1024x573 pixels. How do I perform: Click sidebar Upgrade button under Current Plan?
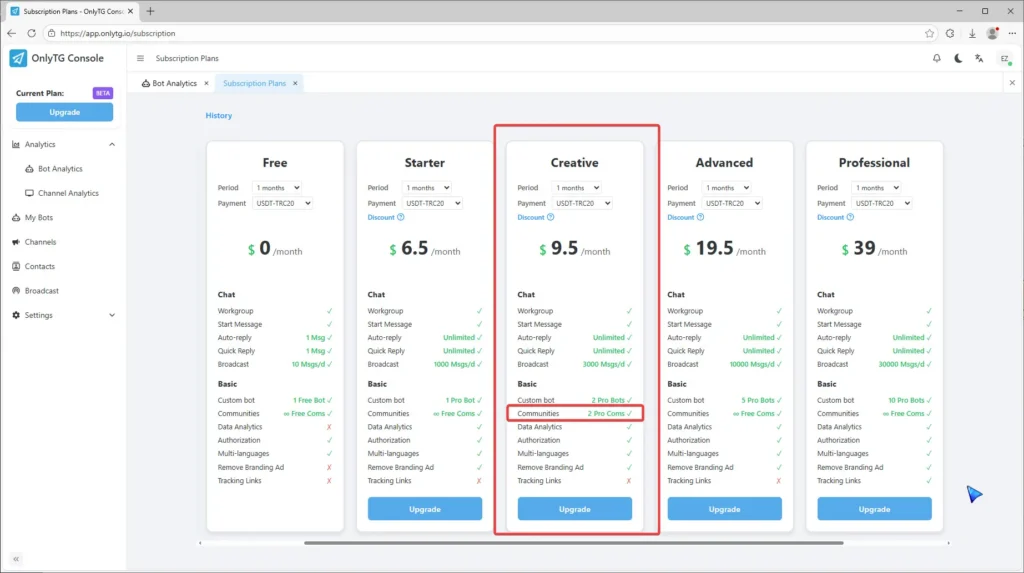point(65,112)
